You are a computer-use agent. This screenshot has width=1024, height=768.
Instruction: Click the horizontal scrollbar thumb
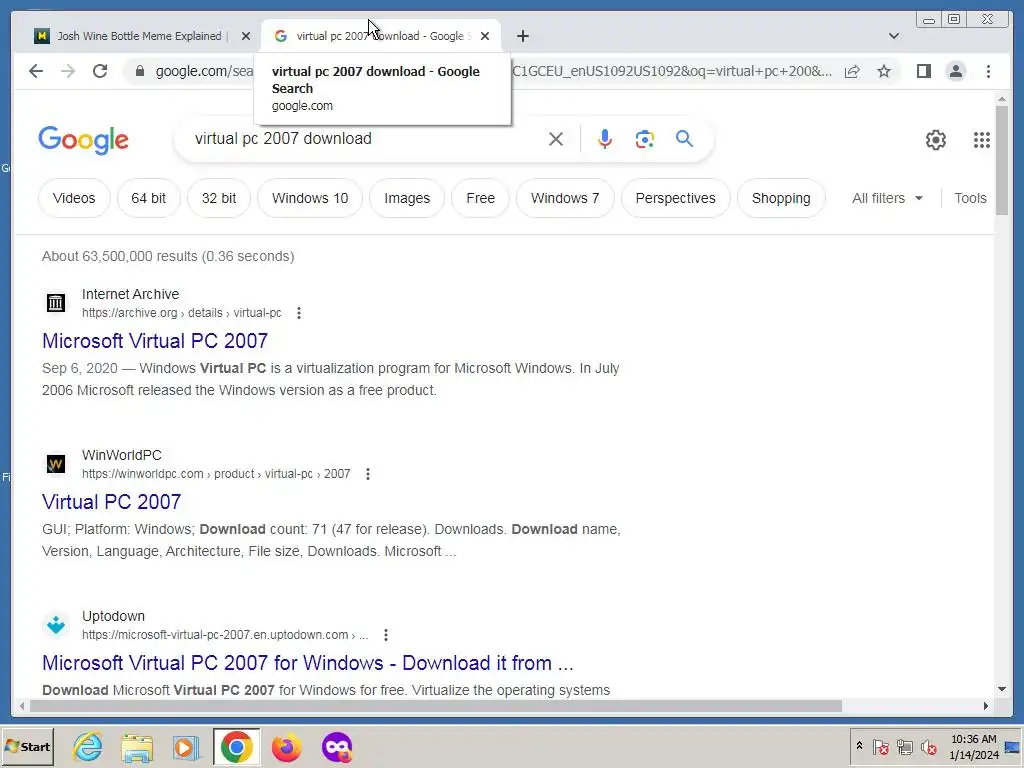tap(436, 706)
